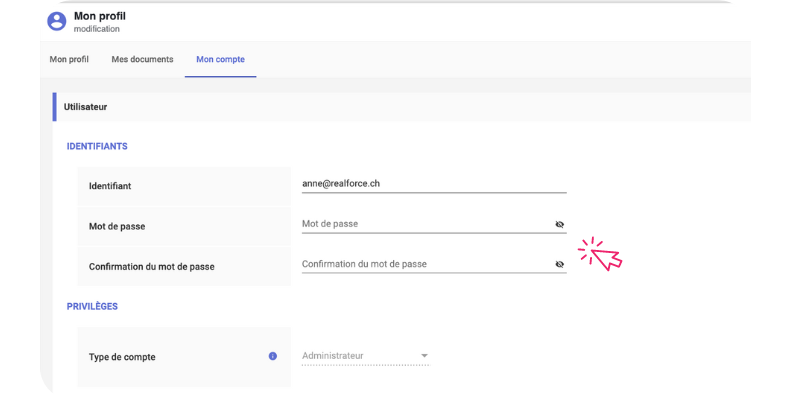Open the Mes documents tab
Viewport: 800px width, 400px height.
142,60
